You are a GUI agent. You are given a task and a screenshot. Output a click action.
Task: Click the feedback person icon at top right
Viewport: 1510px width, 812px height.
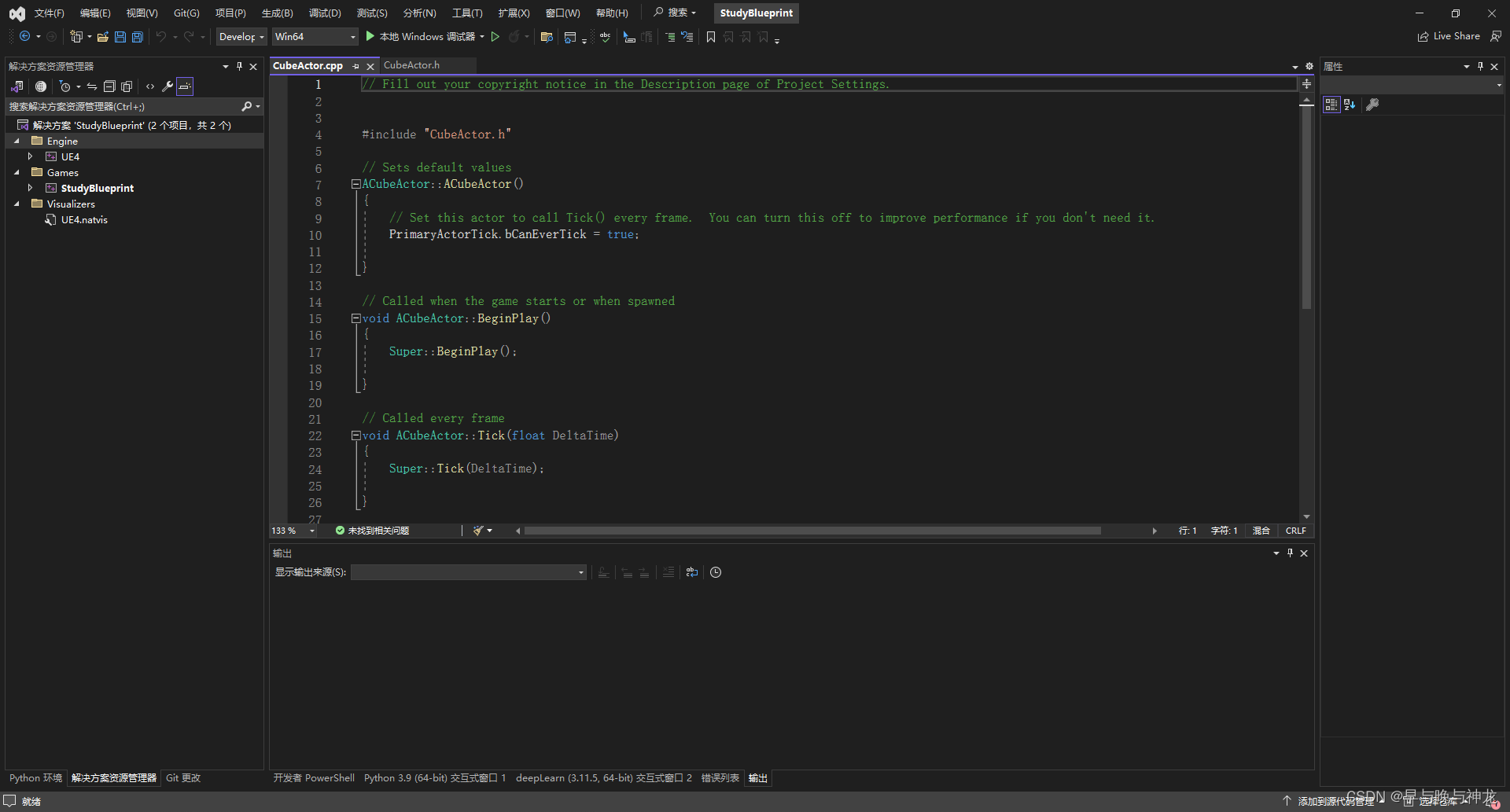[1496, 36]
